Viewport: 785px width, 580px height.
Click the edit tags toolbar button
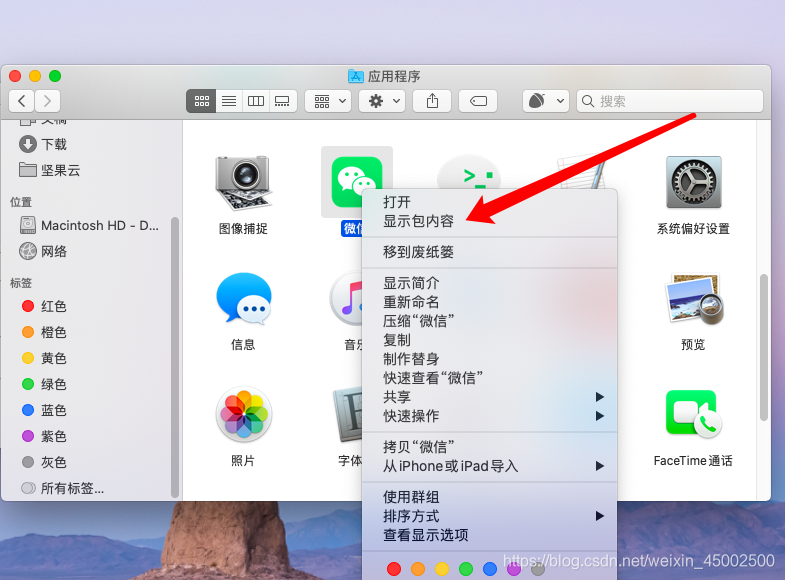pyautogui.click(x=478, y=101)
